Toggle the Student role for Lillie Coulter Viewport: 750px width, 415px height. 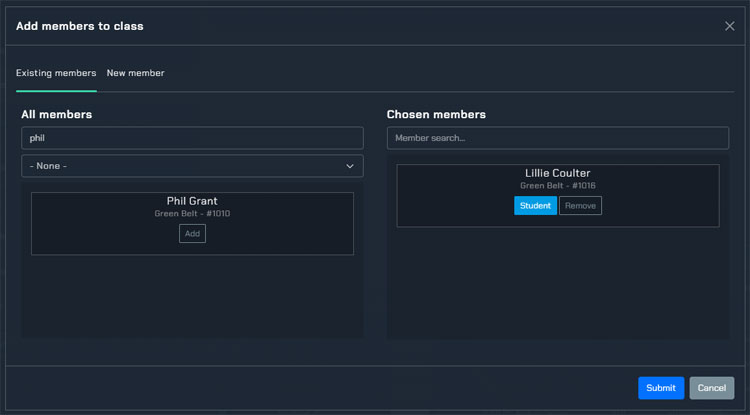click(x=535, y=206)
